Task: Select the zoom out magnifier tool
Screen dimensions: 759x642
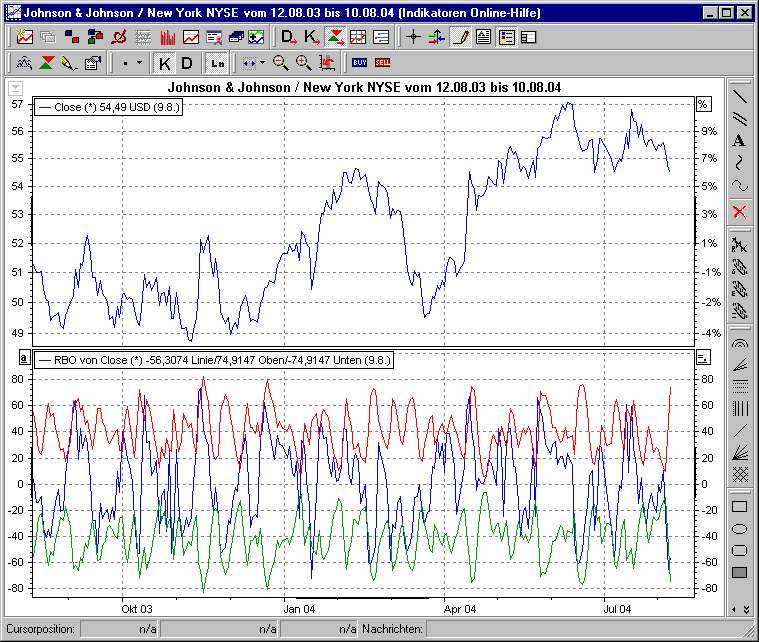Action: [281, 62]
